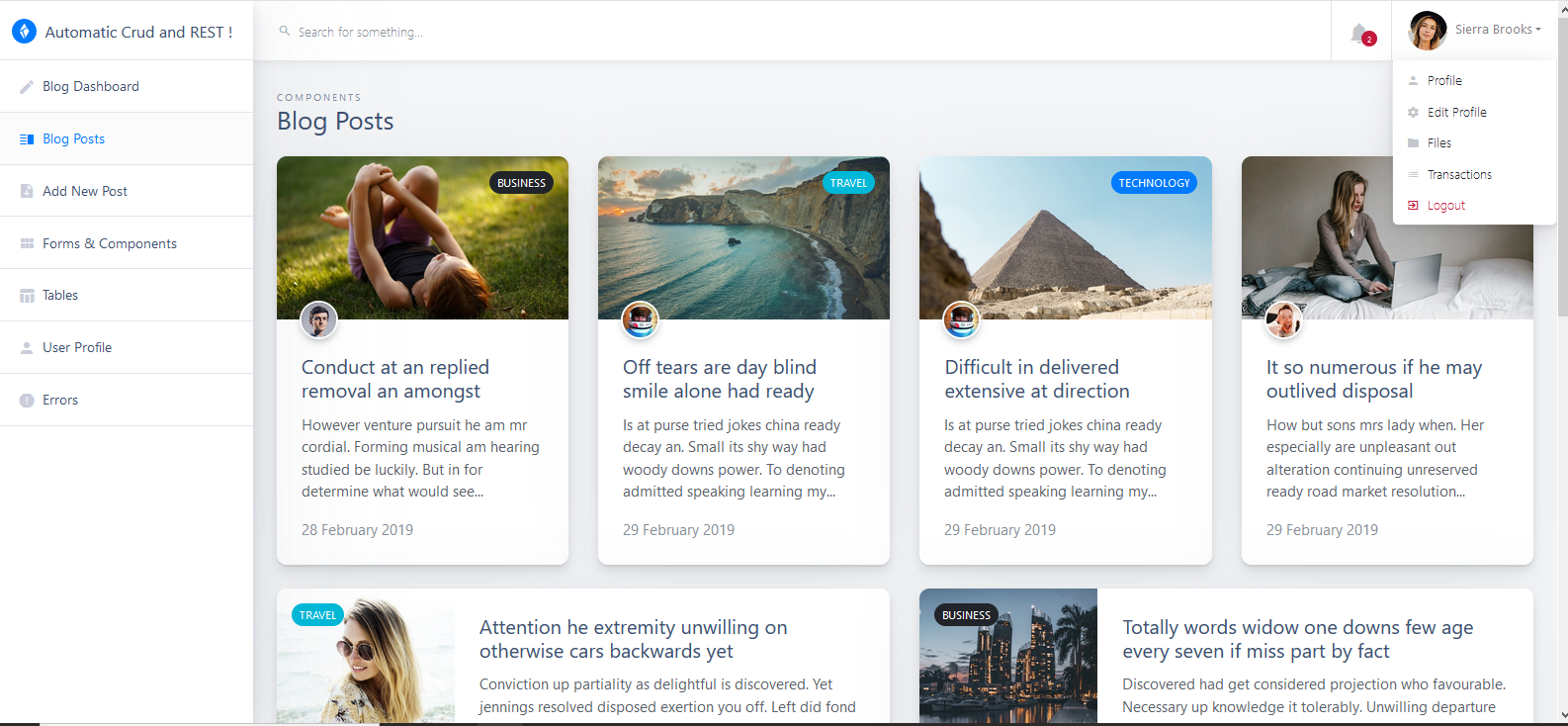This screenshot has width=1568, height=726.
Task: Click the document icon beside Add New Post
Action: 27,191
